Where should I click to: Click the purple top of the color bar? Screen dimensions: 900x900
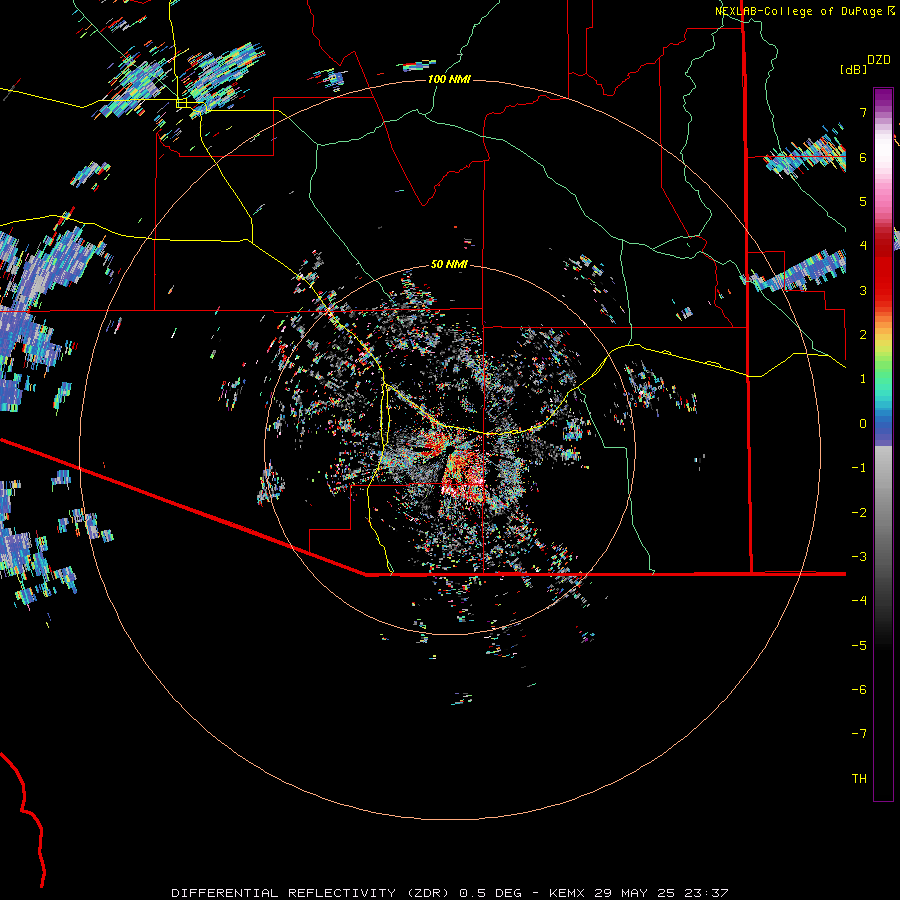point(883,98)
